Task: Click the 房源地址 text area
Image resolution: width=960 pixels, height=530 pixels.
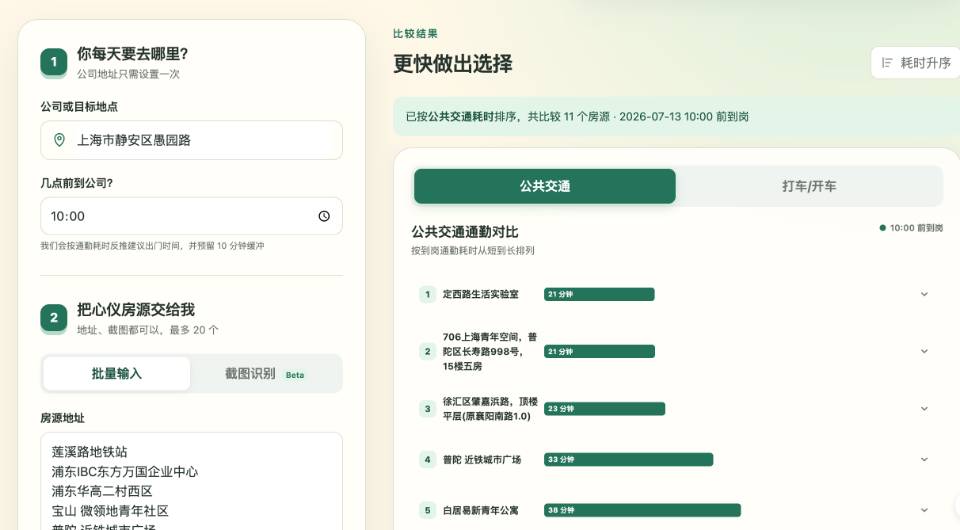Action: pyautogui.click(x=192, y=481)
